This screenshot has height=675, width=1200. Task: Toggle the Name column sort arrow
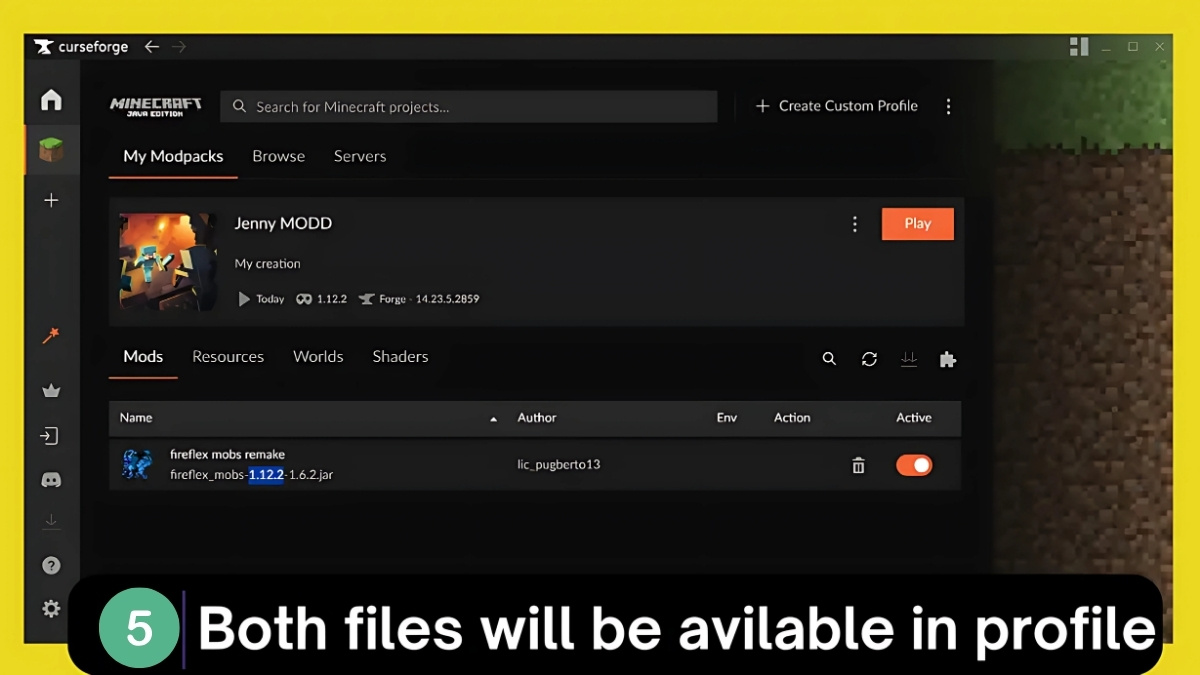tap(493, 419)
